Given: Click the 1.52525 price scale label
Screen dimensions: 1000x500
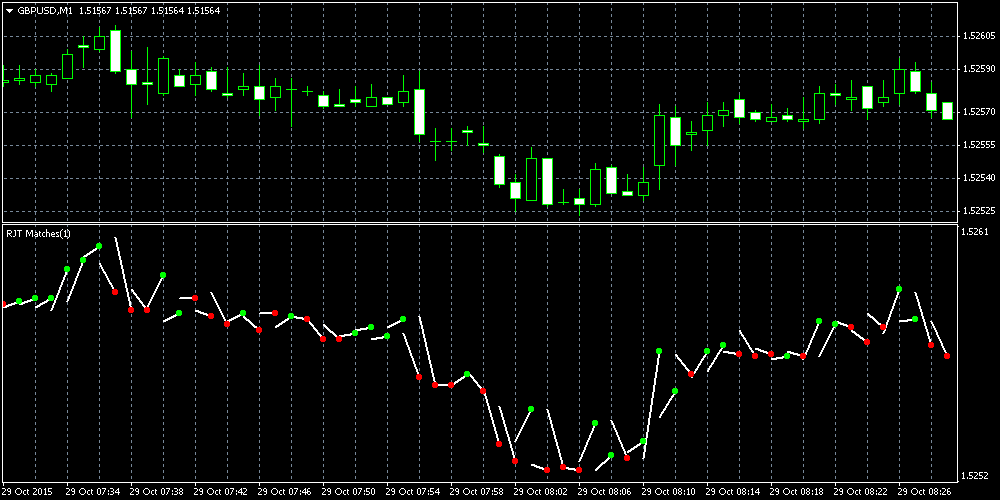Looking at the screenshot, I should 978,210.
